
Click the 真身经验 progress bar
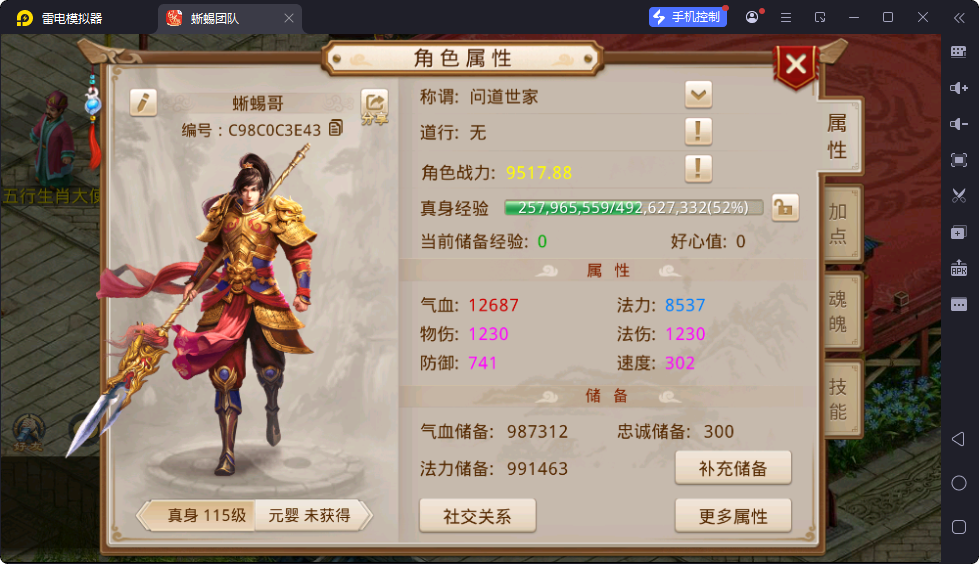(634, 207)
